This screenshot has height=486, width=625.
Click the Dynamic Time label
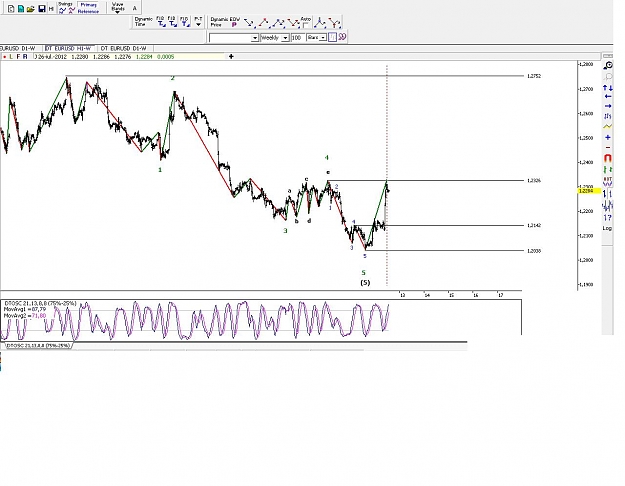[x=143, y=22]
